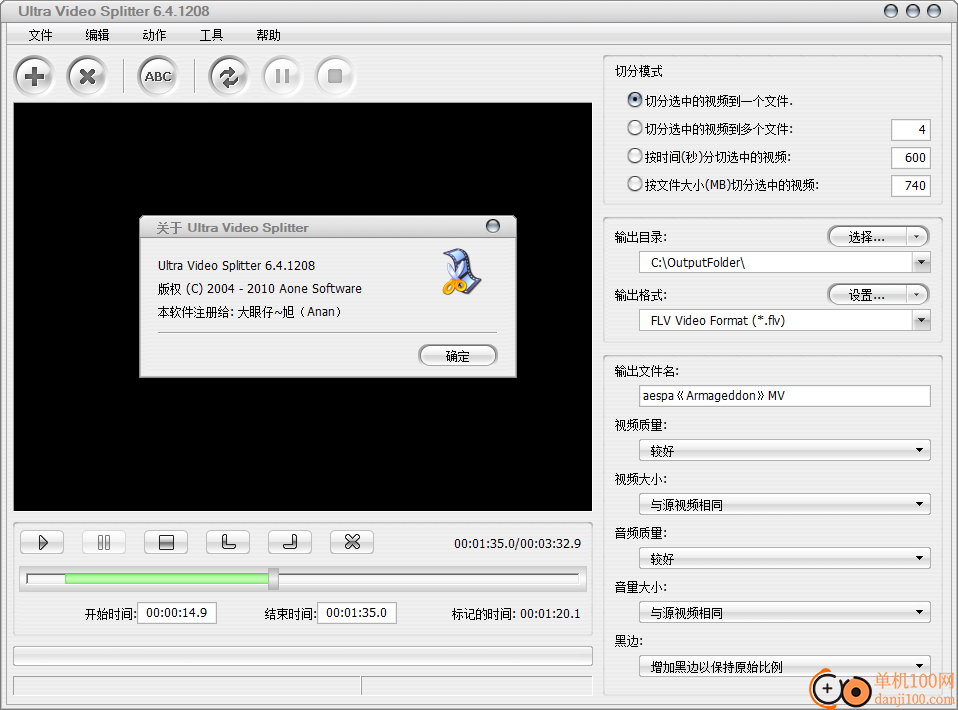This screenshot has height=710, width=958.
Task: Click the marked time text 00:01:20.1
Action: pos(550,613)
